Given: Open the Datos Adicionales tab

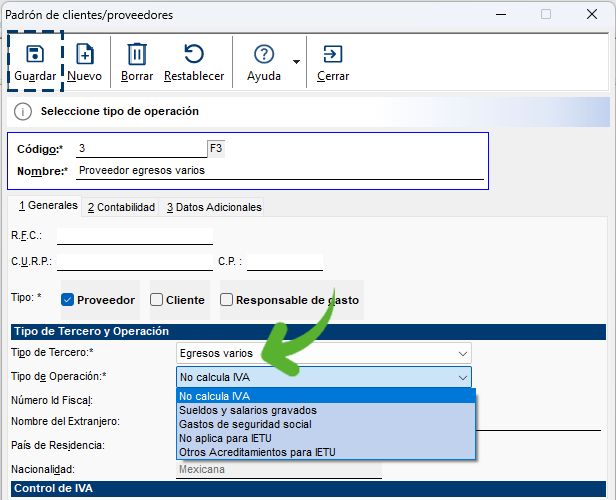Looking at the screenshot, I should pos(214,207).
